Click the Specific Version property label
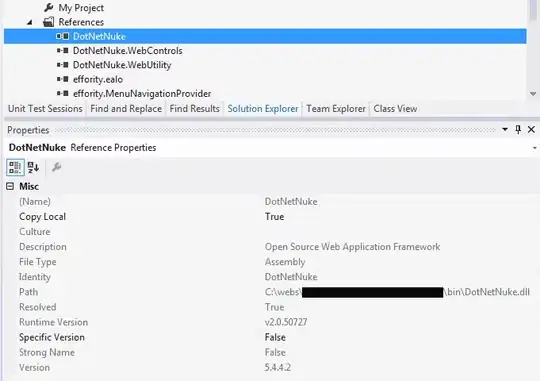 (x=52, y=337)
